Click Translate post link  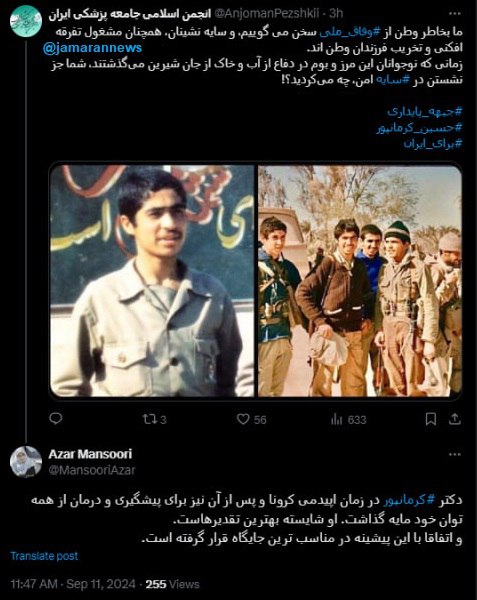(44, 556)
